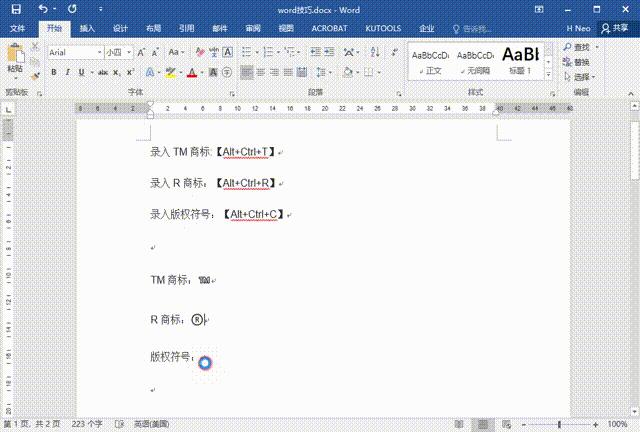Switch to the 设计 tab
Viewport: 640px width, 432px height.
tap(120, 28)
